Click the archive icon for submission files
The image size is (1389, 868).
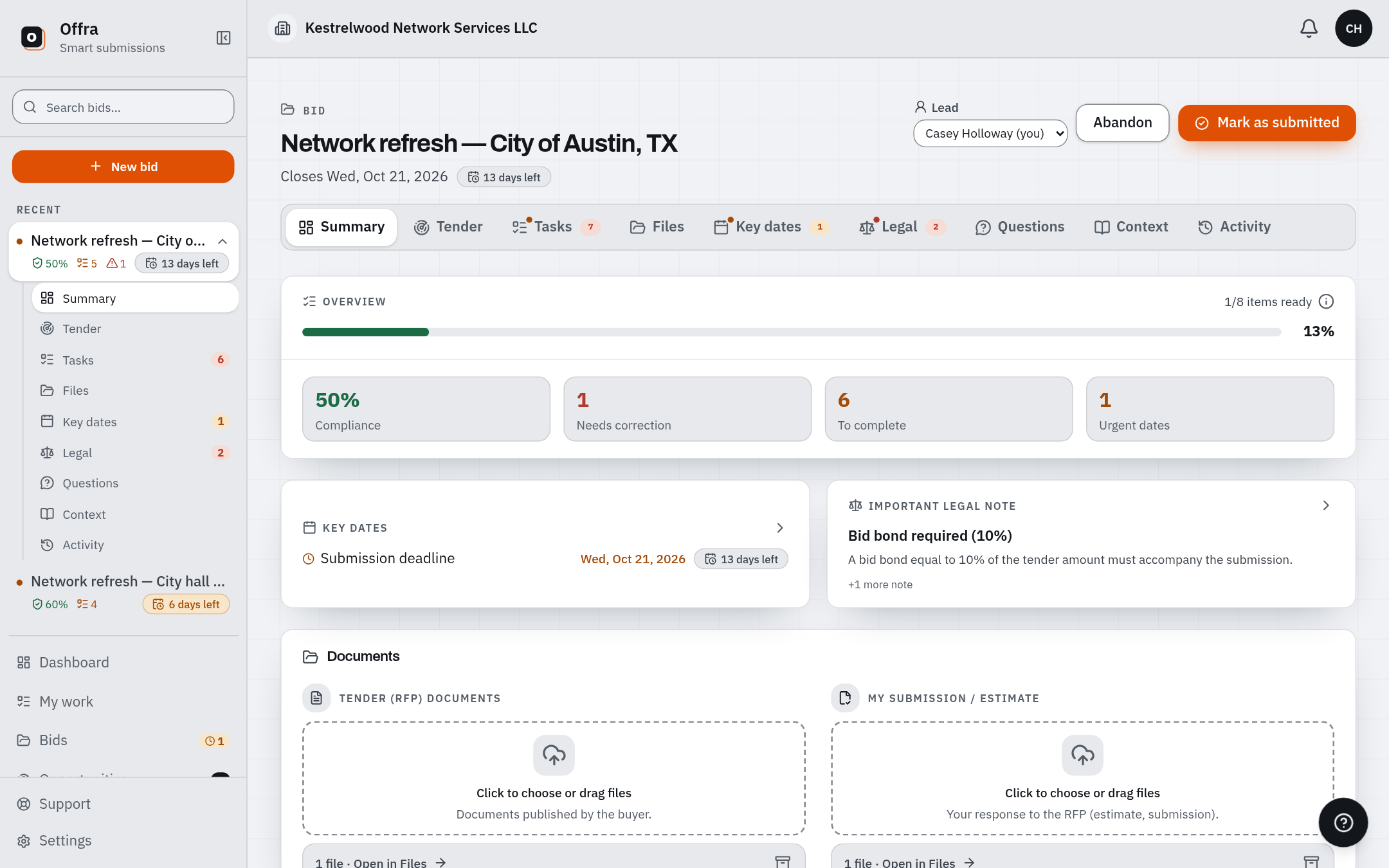point(1311,862)
